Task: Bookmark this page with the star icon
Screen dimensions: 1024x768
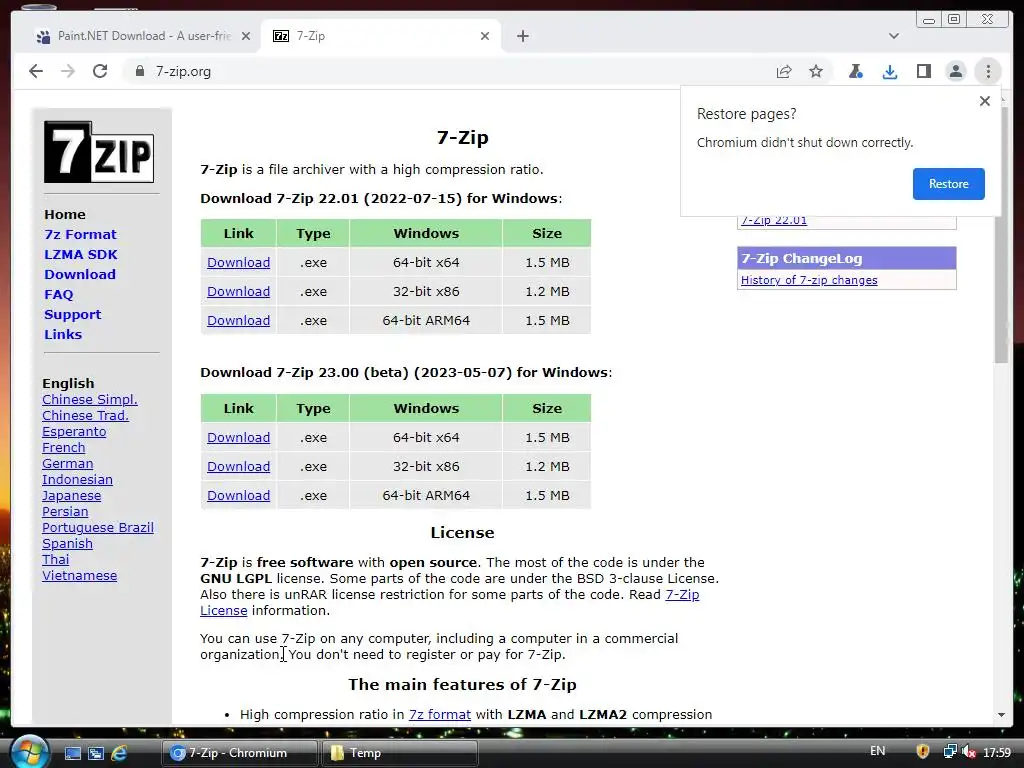Action: tap(816, 71)
